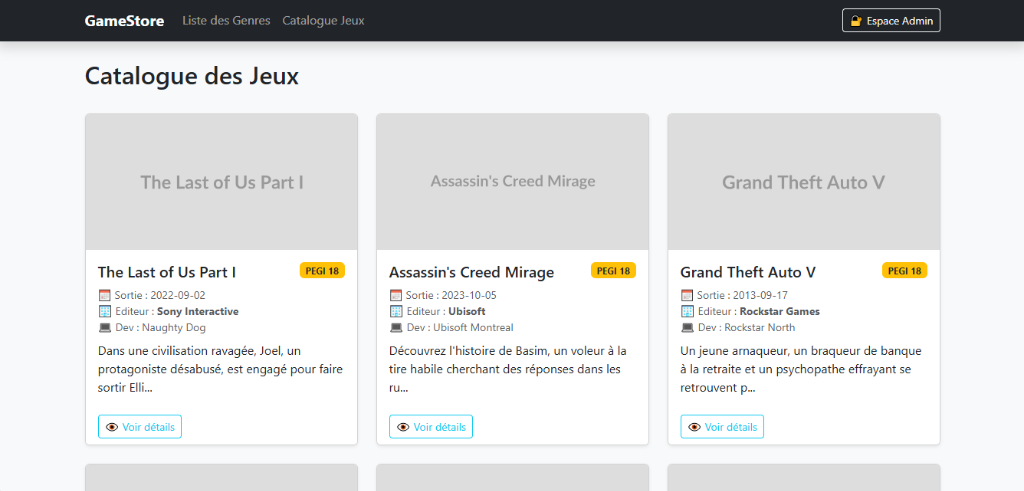Click building icon beside Sony Interactive
The width and height of the screenshot is (1024, 491).
point(104,311)
